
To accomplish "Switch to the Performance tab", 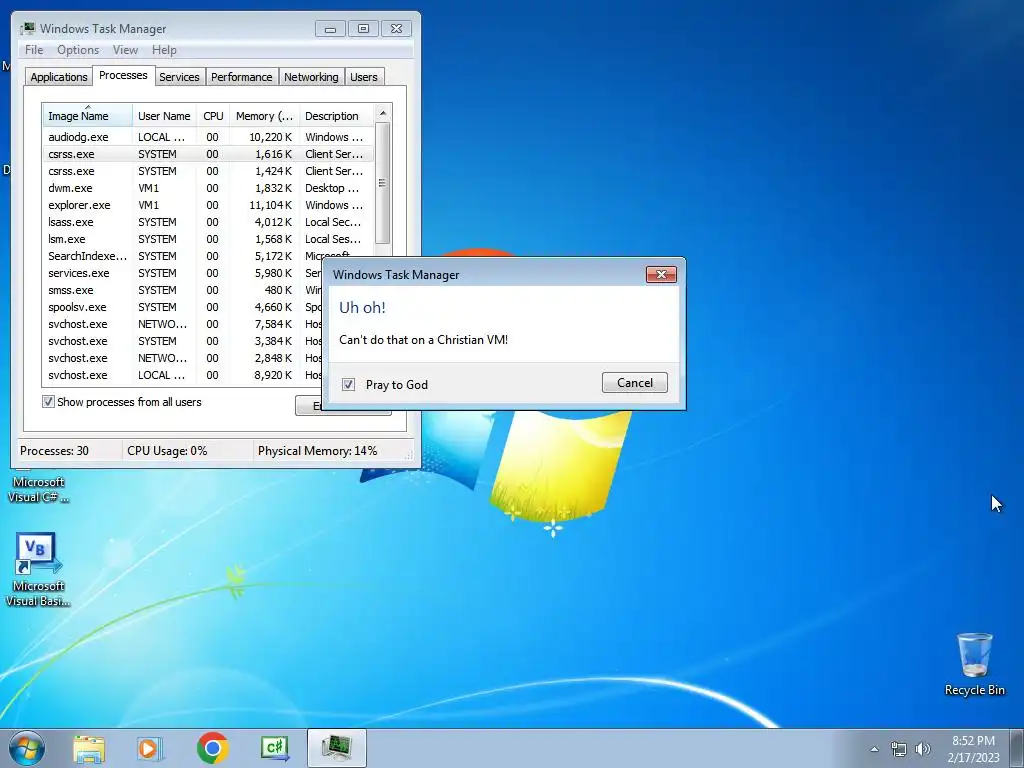I will point(242,77).
